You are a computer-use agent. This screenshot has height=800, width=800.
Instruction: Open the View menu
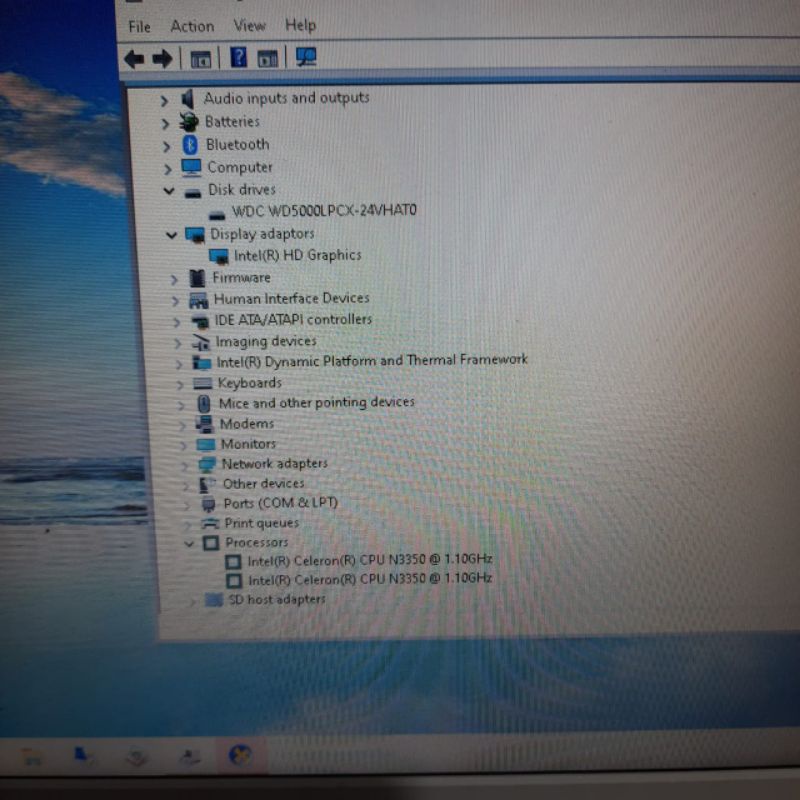[249, 25]
